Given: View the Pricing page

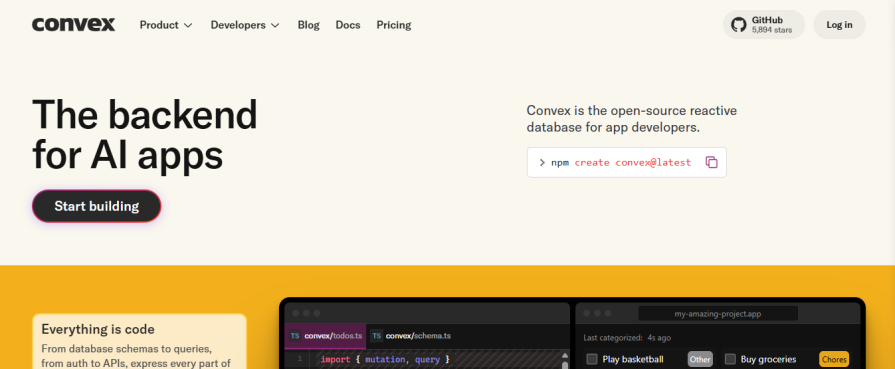Looking at the screenshot, I should 393,25.
